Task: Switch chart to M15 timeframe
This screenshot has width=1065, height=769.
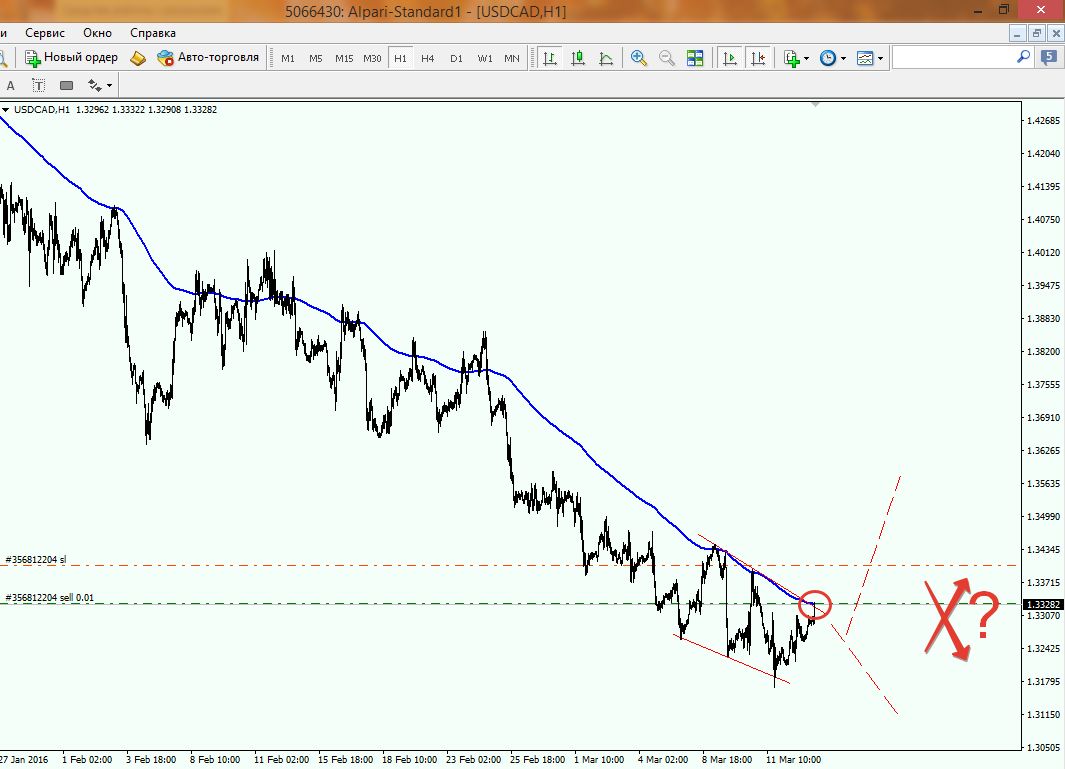Action: [x=344, y=58]
